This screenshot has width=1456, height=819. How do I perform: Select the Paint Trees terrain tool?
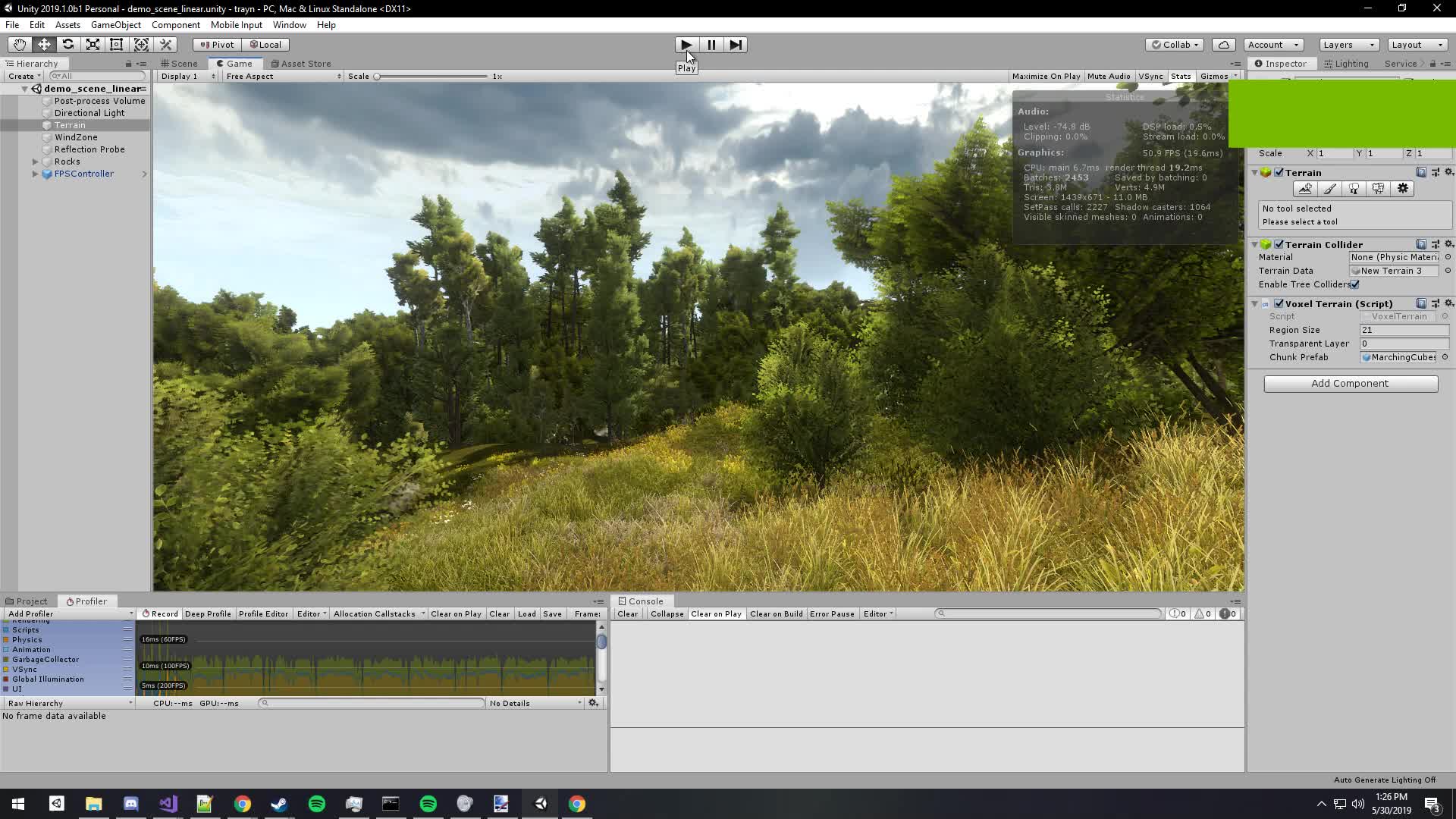click(x=1354, y=189)
